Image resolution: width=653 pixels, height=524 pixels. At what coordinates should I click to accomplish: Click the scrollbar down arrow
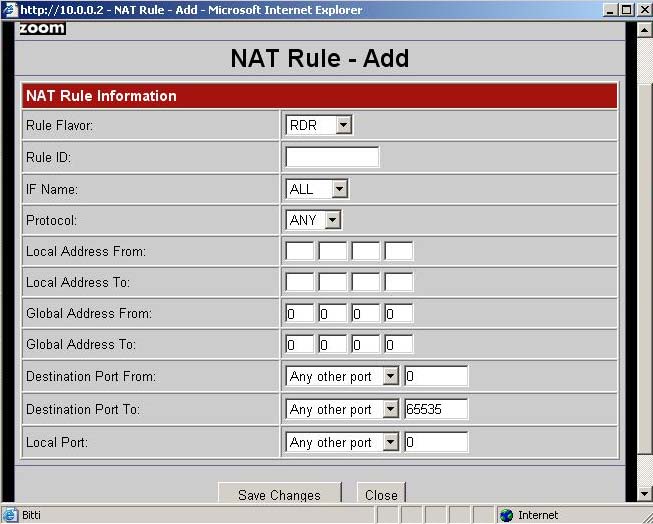pos(644,494)
